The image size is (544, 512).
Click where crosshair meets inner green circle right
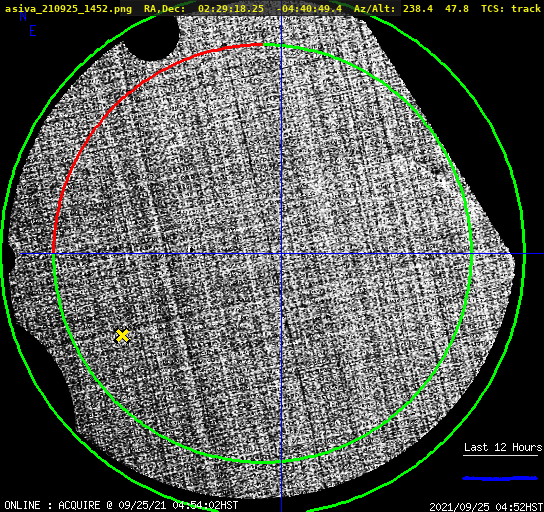472,254
